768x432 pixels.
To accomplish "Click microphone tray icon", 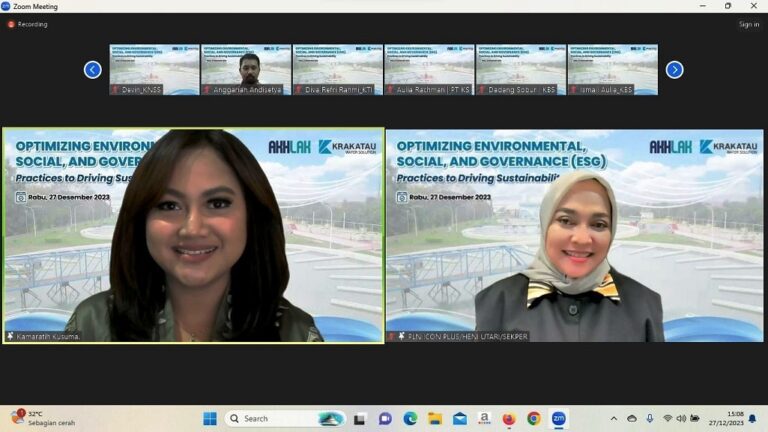I will 650,419.
